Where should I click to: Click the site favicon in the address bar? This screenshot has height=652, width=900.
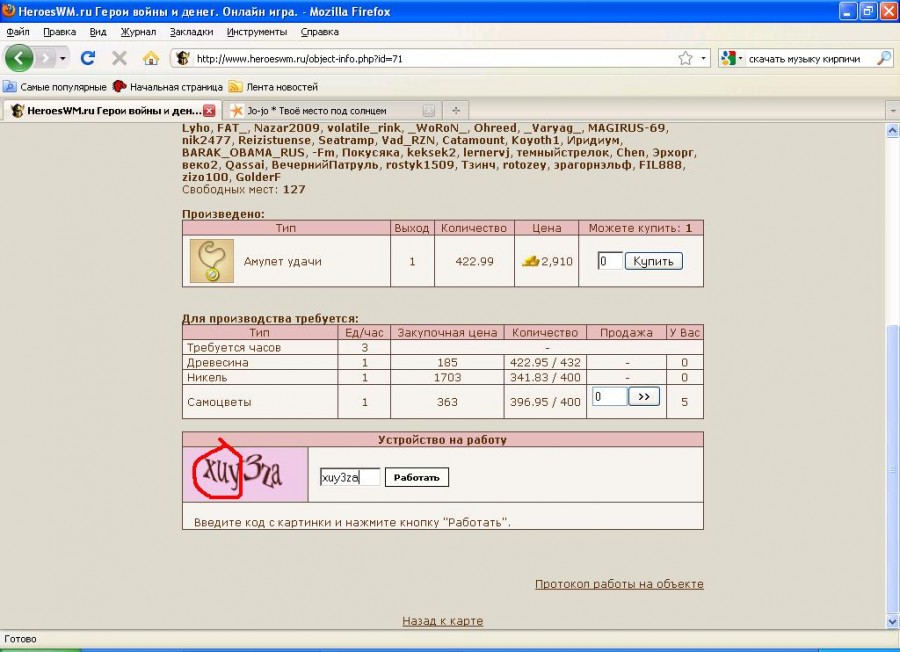(x=183, y=58)
